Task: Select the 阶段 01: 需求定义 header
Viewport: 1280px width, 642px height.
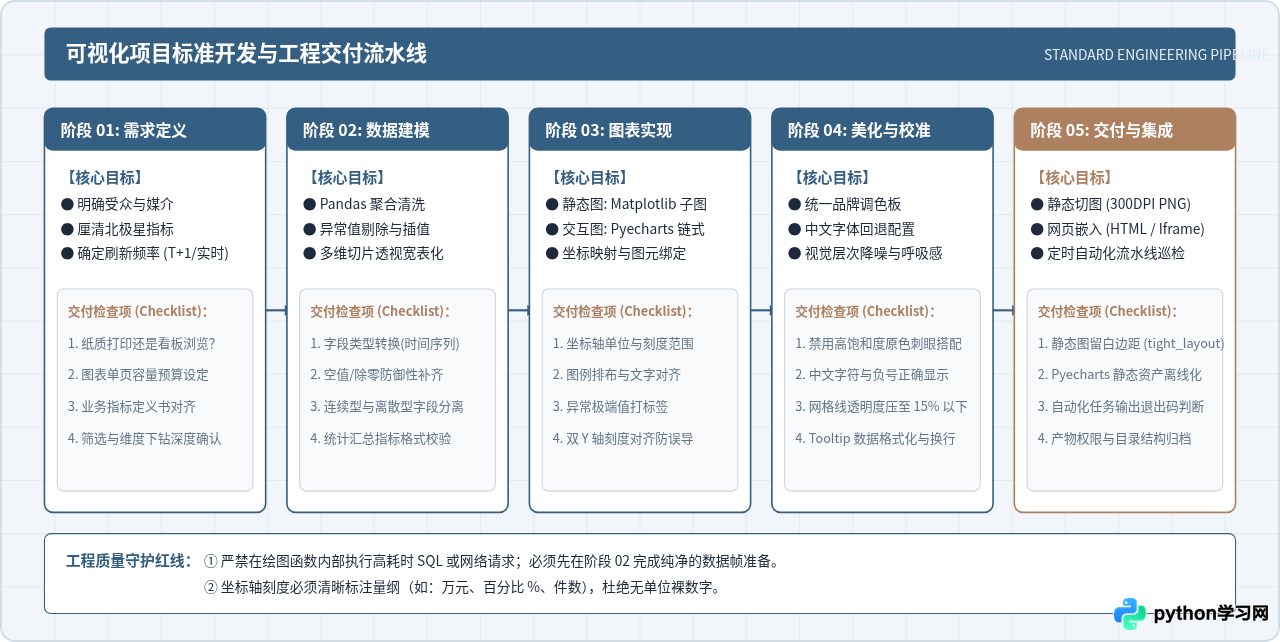Action: [x=155, y=130]
